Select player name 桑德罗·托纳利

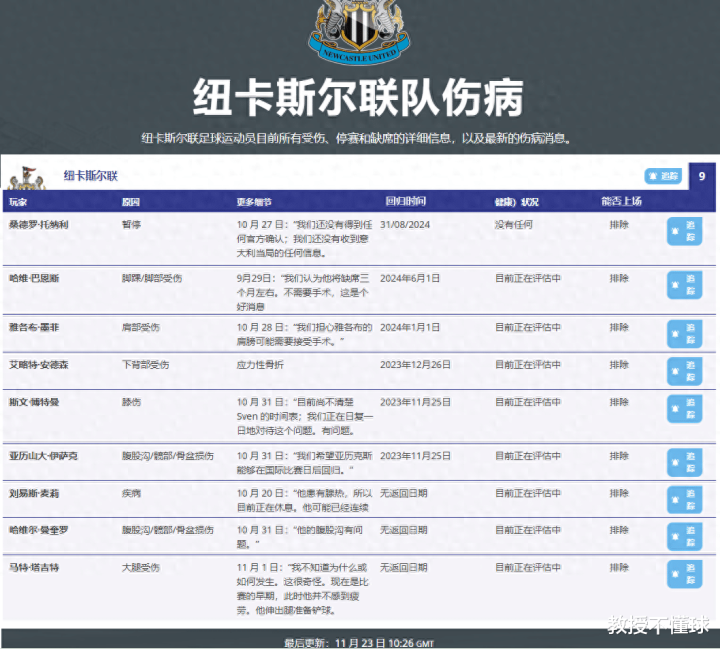(x=39, y=225)
